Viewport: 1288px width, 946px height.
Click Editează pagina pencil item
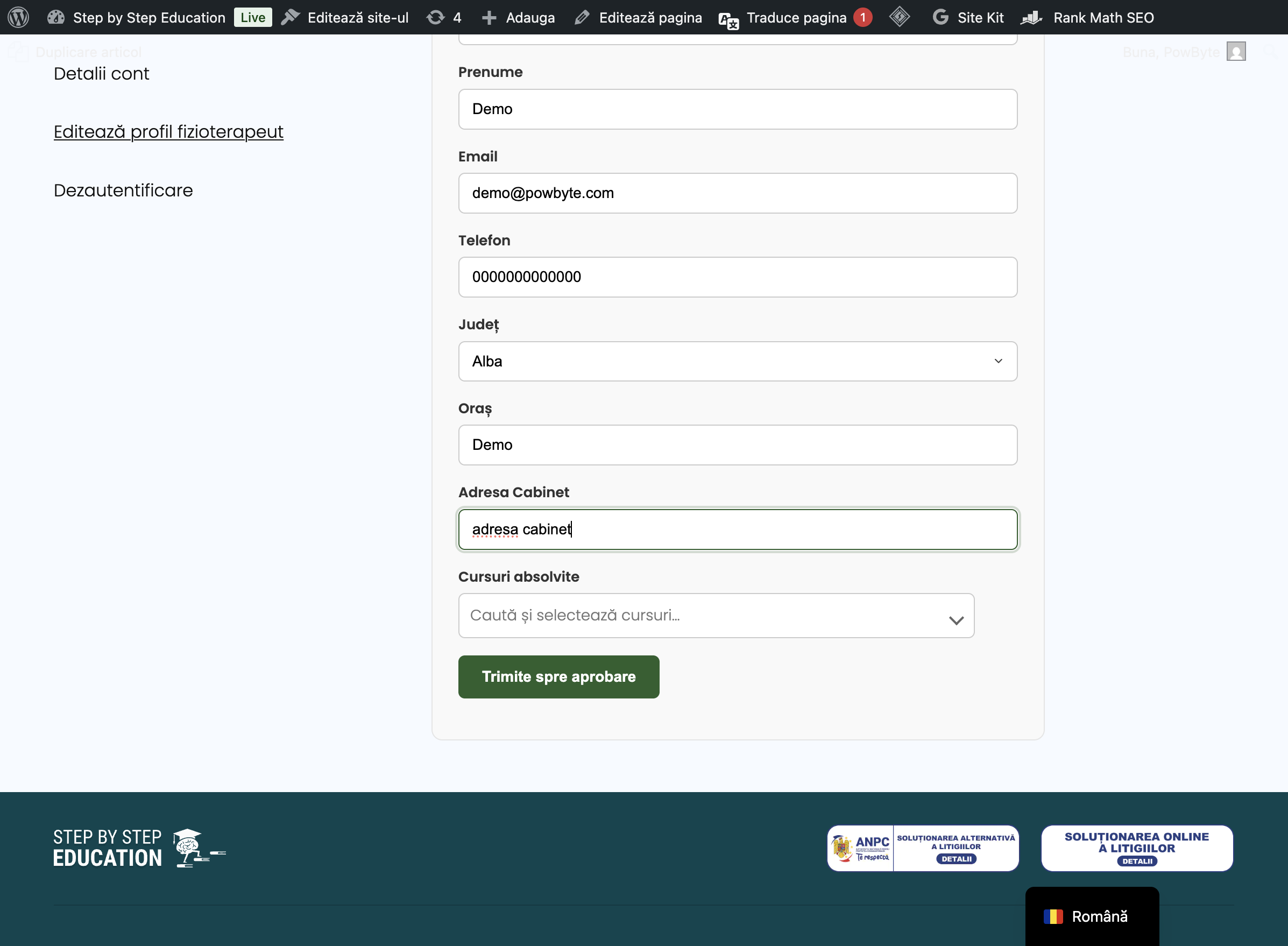click(638, 17)
